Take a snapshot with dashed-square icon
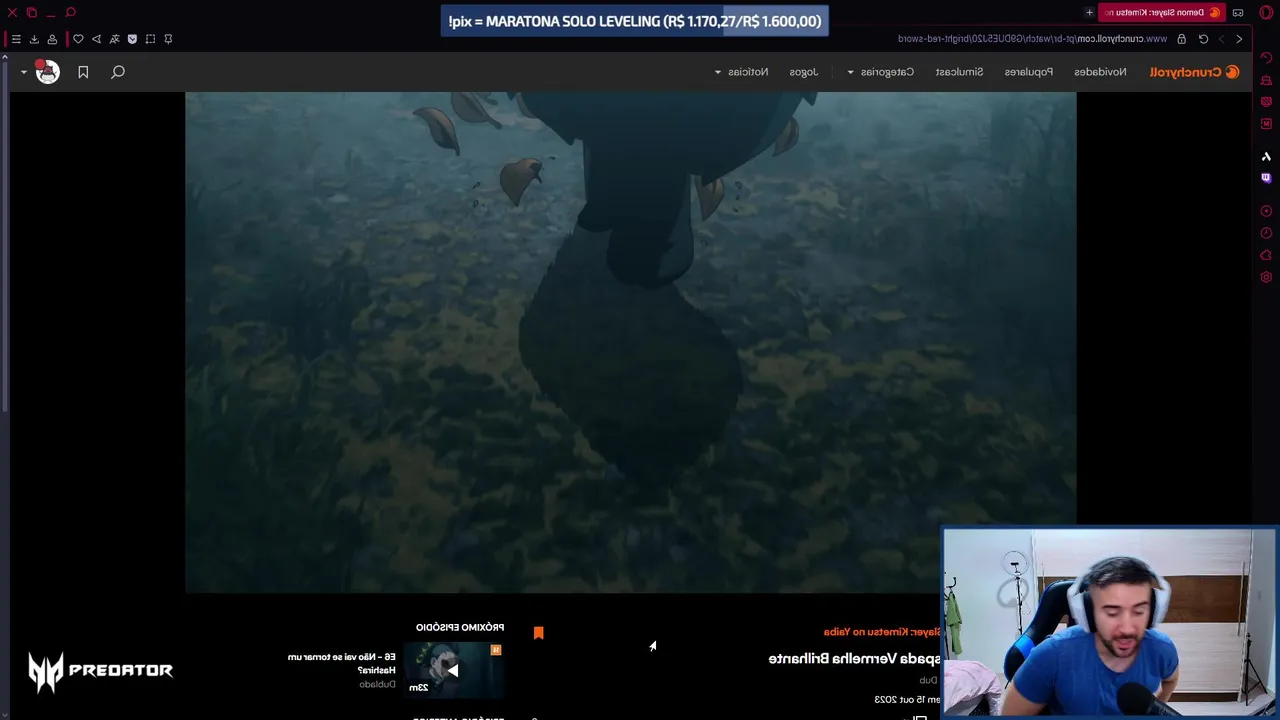This screenshot has width=1280, height=720. (150, 39)
